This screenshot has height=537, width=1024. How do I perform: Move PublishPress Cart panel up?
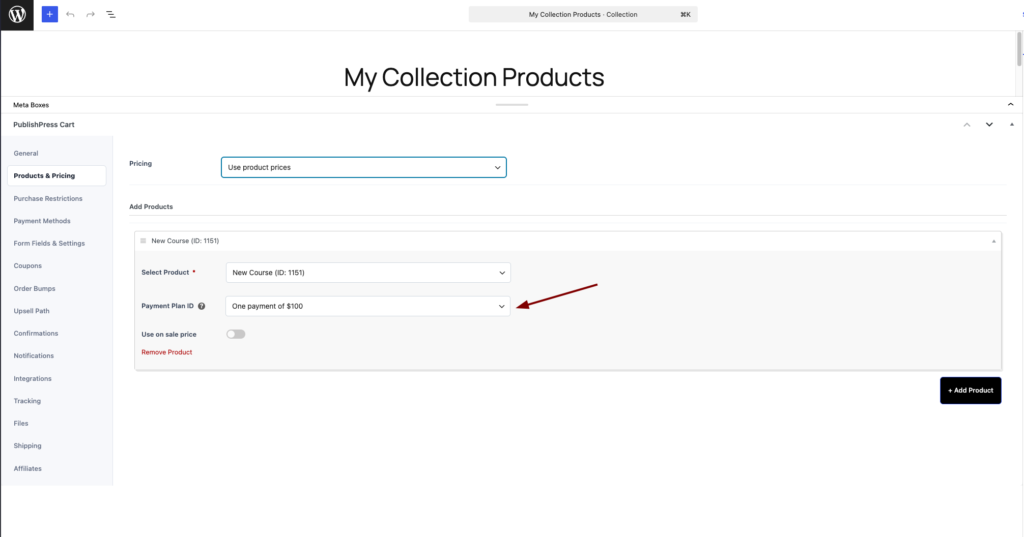pyautogui.click(x=967, y=124)
